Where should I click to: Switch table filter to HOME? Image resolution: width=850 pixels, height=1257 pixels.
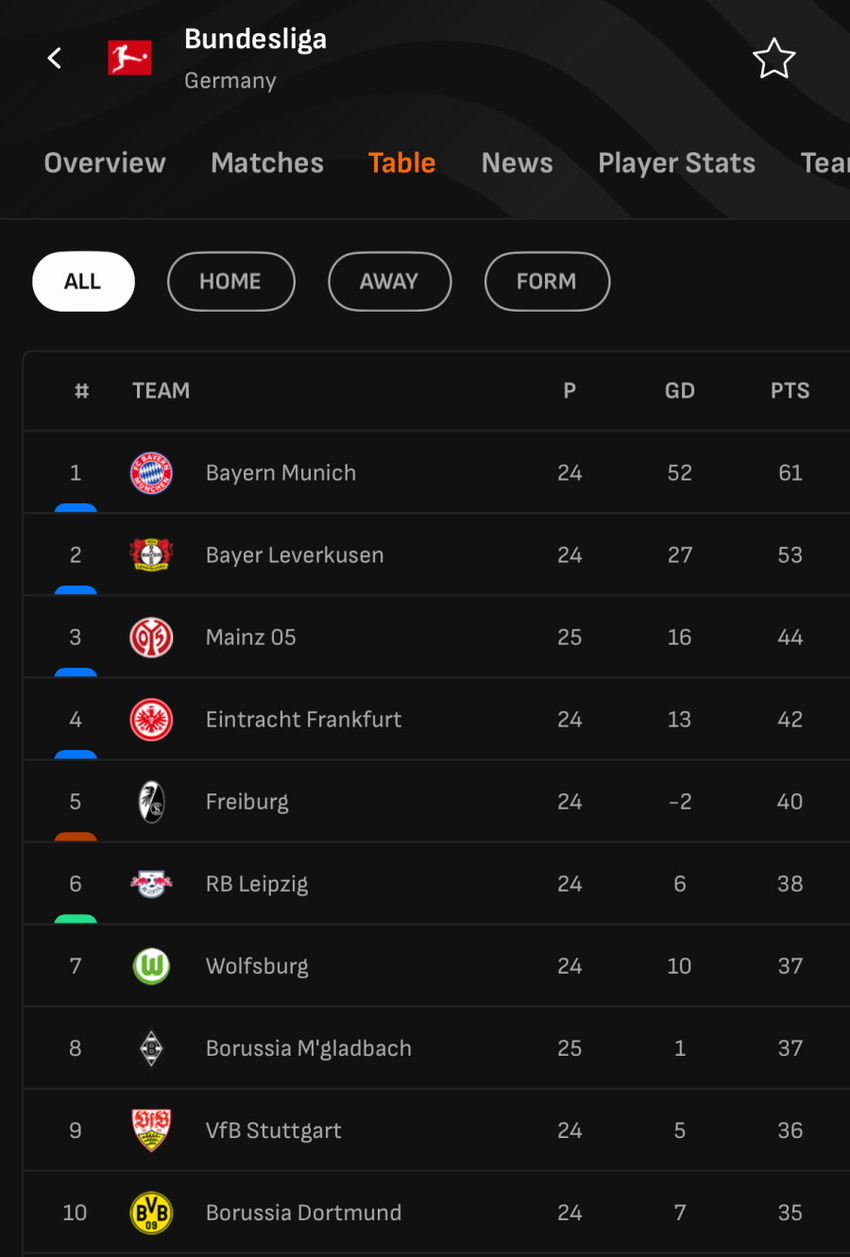pos(231,281)
